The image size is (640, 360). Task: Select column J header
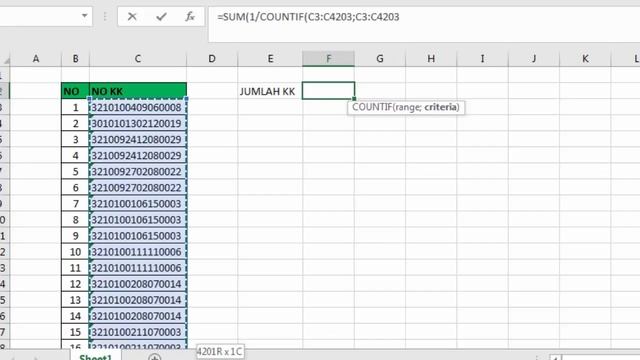(x=534, y=59)
